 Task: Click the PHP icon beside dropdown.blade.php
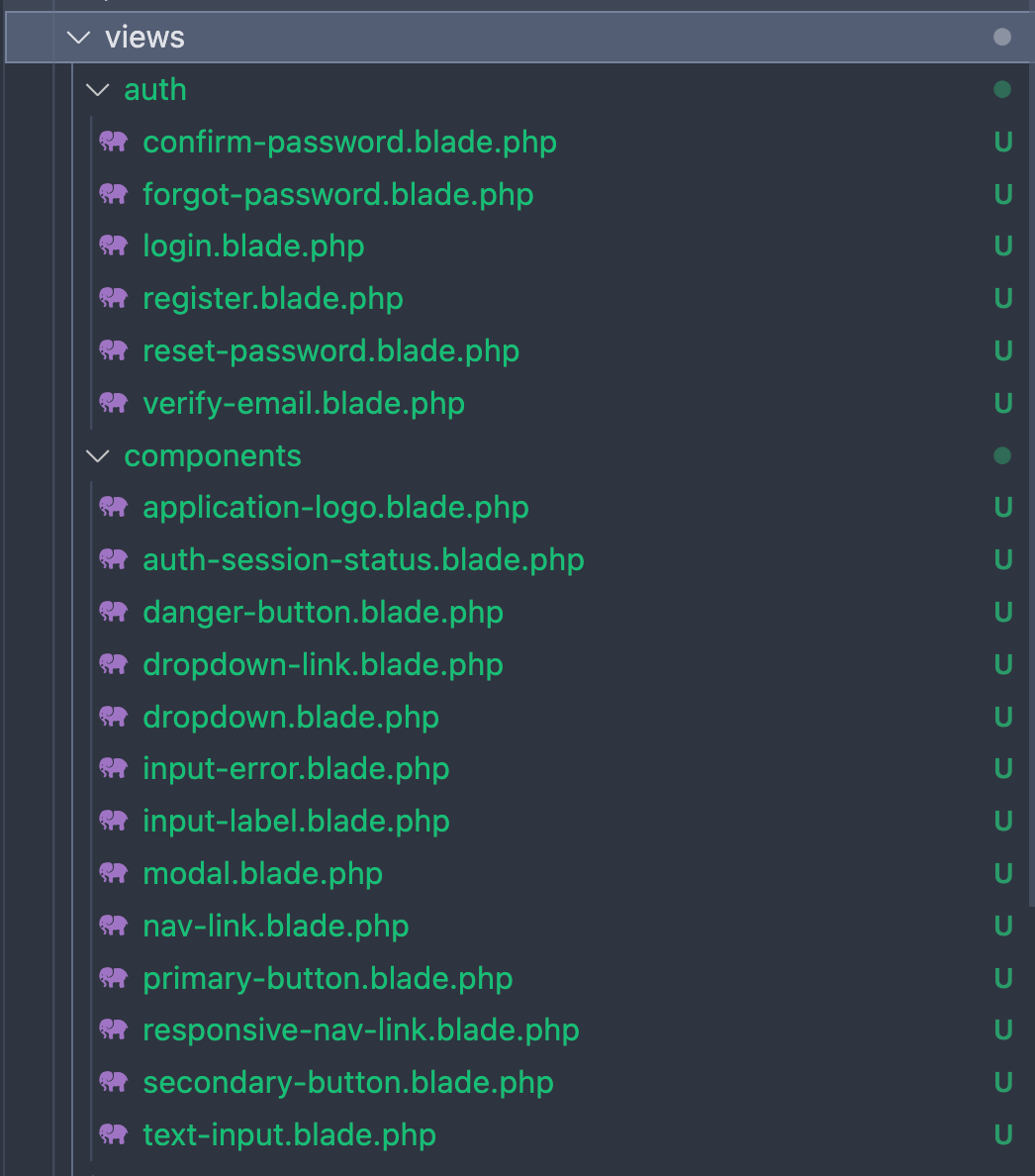[114, 717]
